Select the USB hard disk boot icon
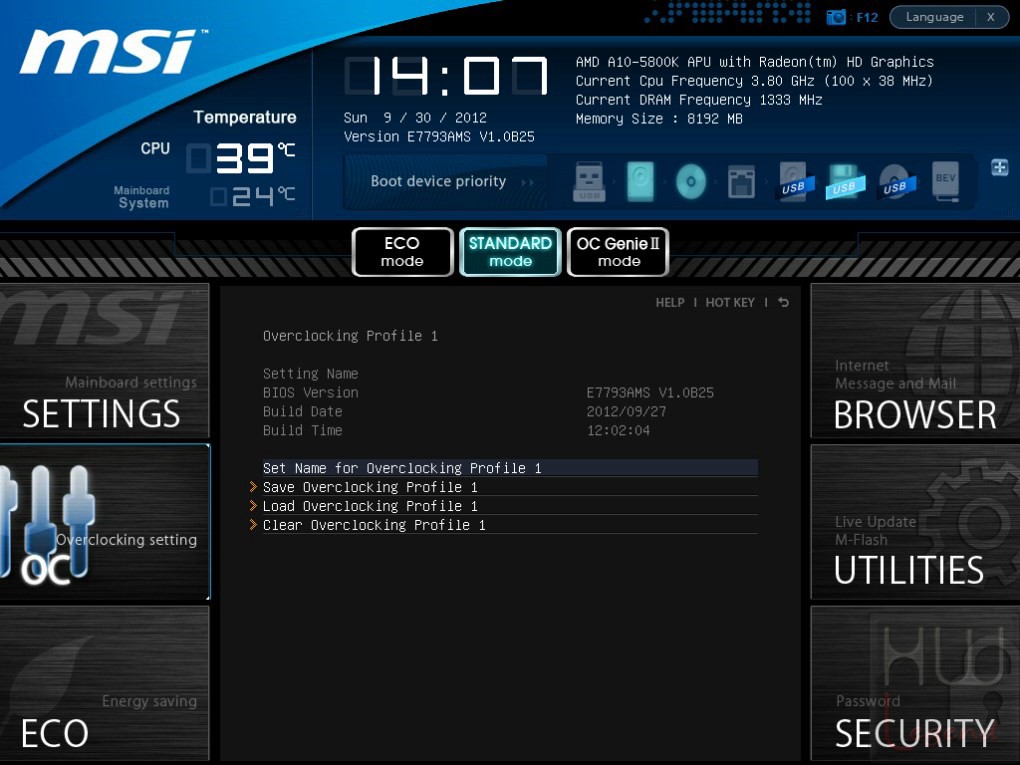Image resolution: width=1020 pixels, height=765 pixels. (794, 181)
